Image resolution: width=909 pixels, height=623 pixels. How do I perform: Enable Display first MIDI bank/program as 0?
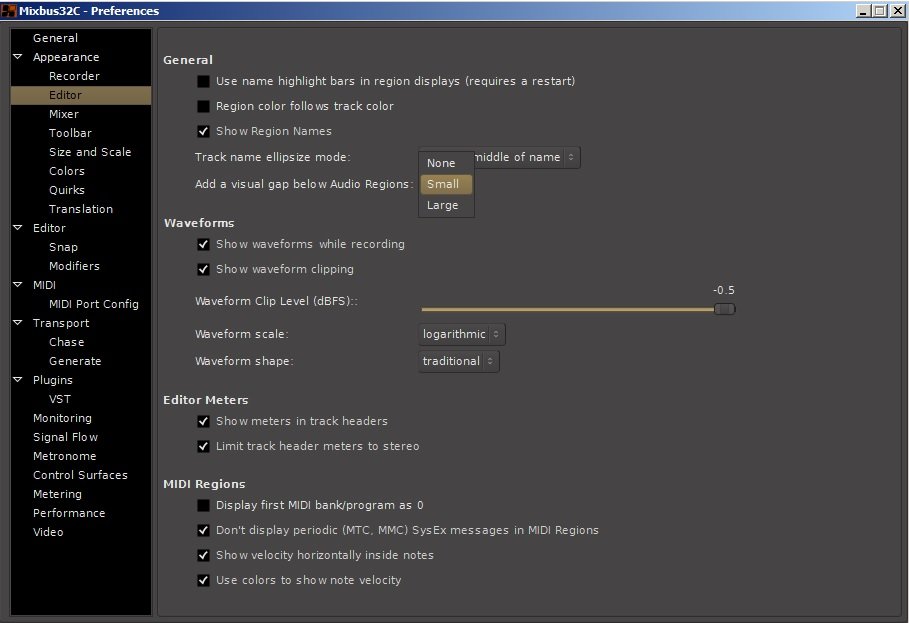203,505
